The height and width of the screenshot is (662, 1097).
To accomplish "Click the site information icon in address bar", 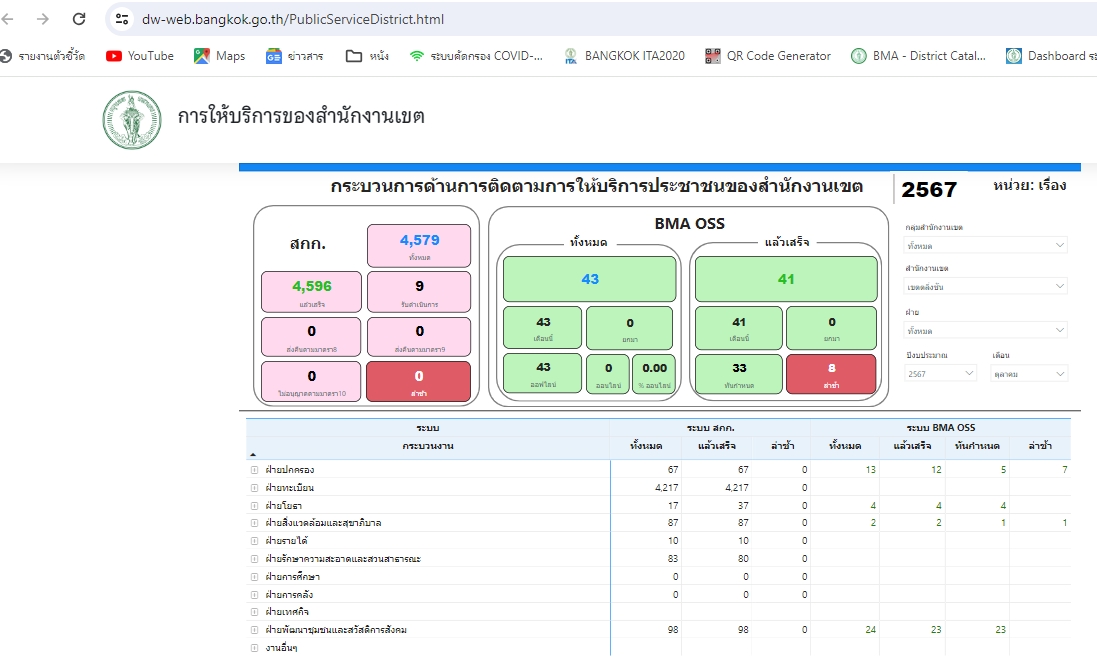I will click(x=122, y=19).
